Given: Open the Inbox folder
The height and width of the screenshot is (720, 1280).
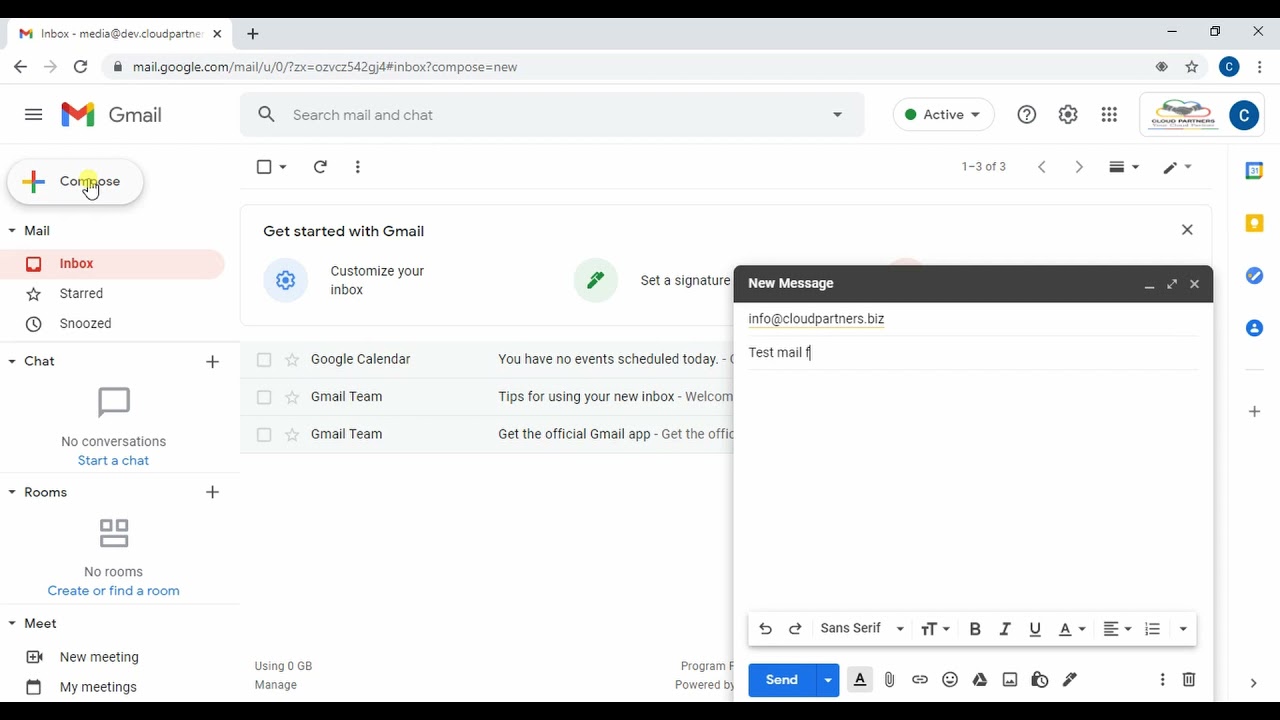Looking at the screenshot, I should click(112, 264).
